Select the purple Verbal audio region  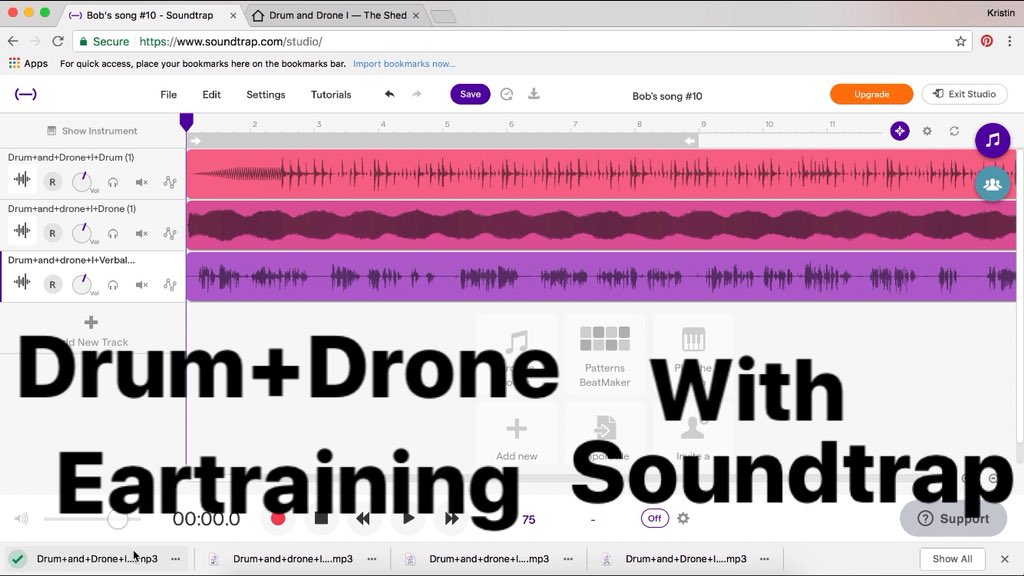coord(601,277)
